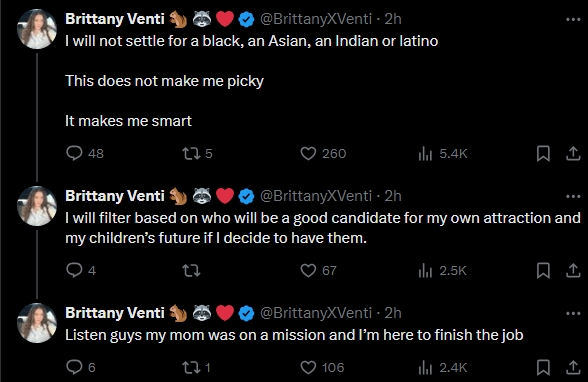This screenshot has width=588, height=382.
Task: Share the first tweet
Action: tap(573, 153)
